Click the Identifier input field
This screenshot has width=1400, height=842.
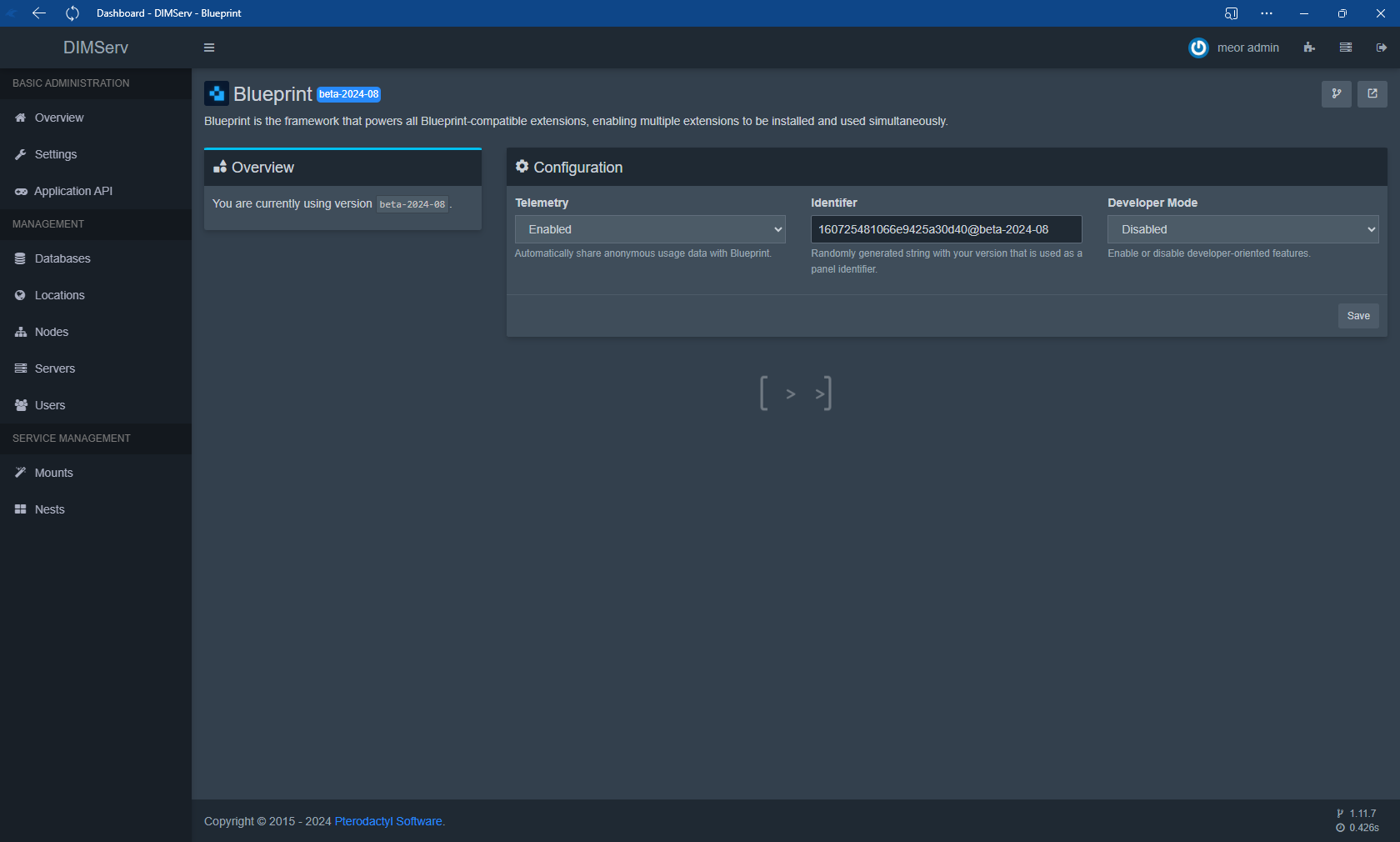947,229
